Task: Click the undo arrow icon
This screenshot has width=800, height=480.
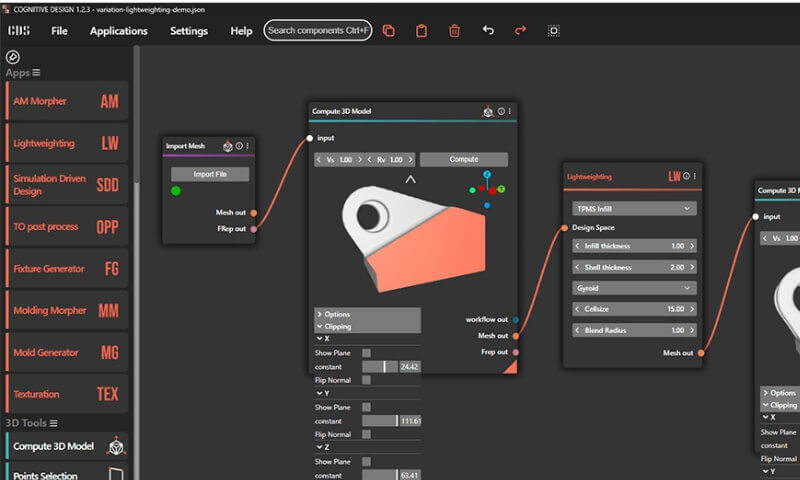Action: point(488,31)
